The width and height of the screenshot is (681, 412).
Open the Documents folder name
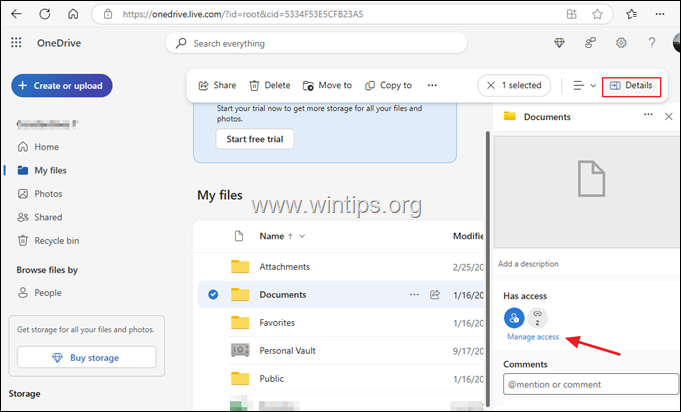pos(283,294)
